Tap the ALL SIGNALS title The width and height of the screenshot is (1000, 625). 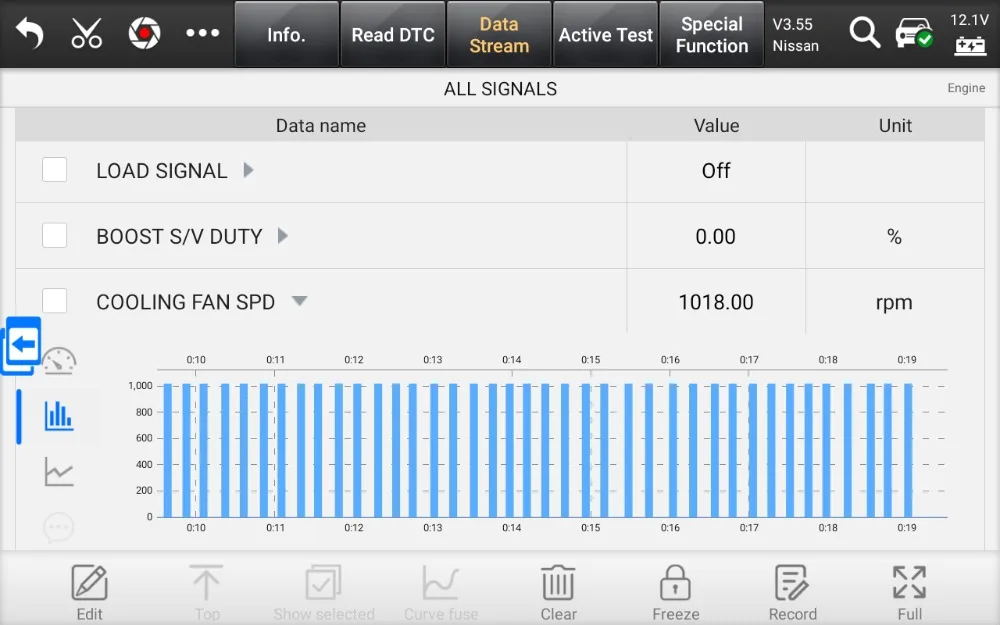(501, 89)
